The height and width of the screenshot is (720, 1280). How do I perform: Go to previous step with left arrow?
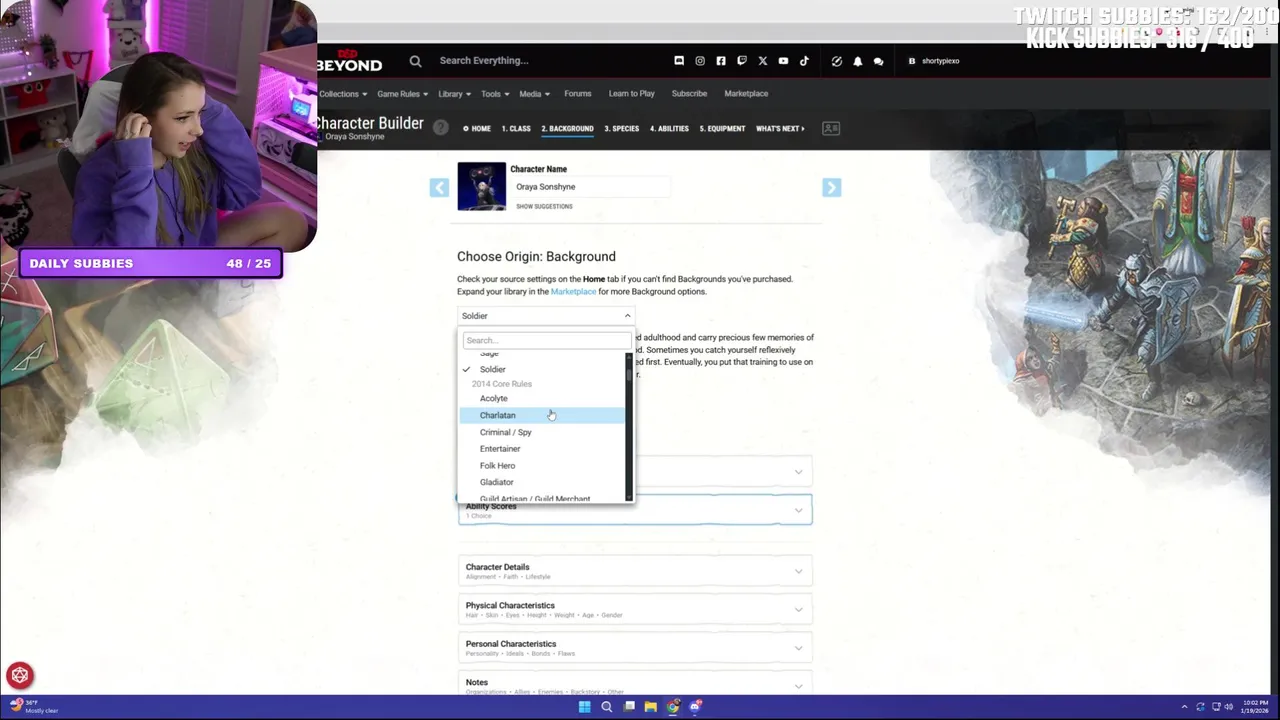pos(439,187)
